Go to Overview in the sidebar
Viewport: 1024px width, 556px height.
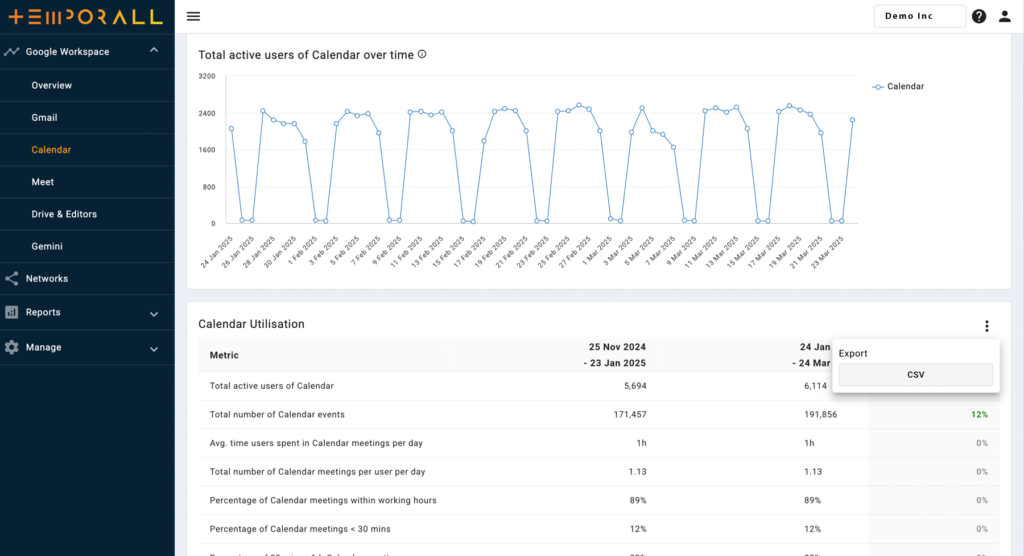pos(52,86)
